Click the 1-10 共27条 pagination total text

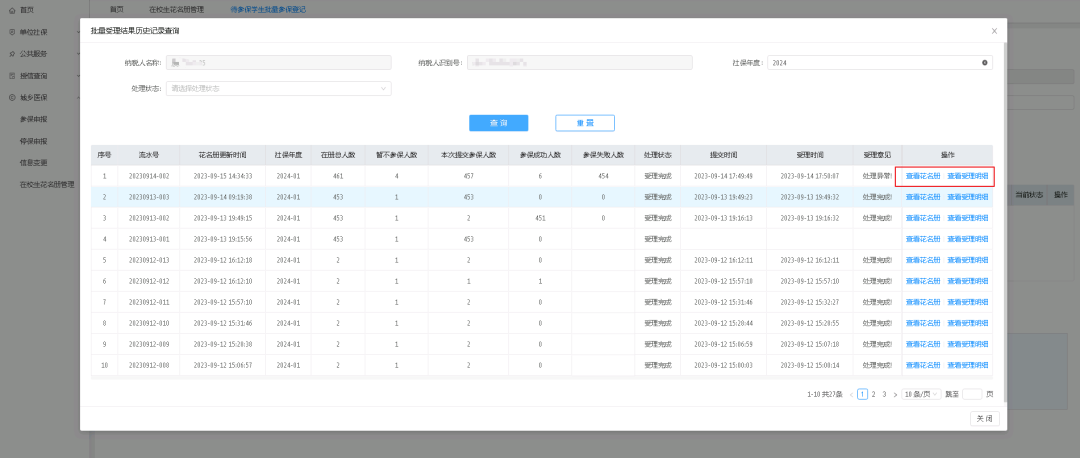[824, 395]
